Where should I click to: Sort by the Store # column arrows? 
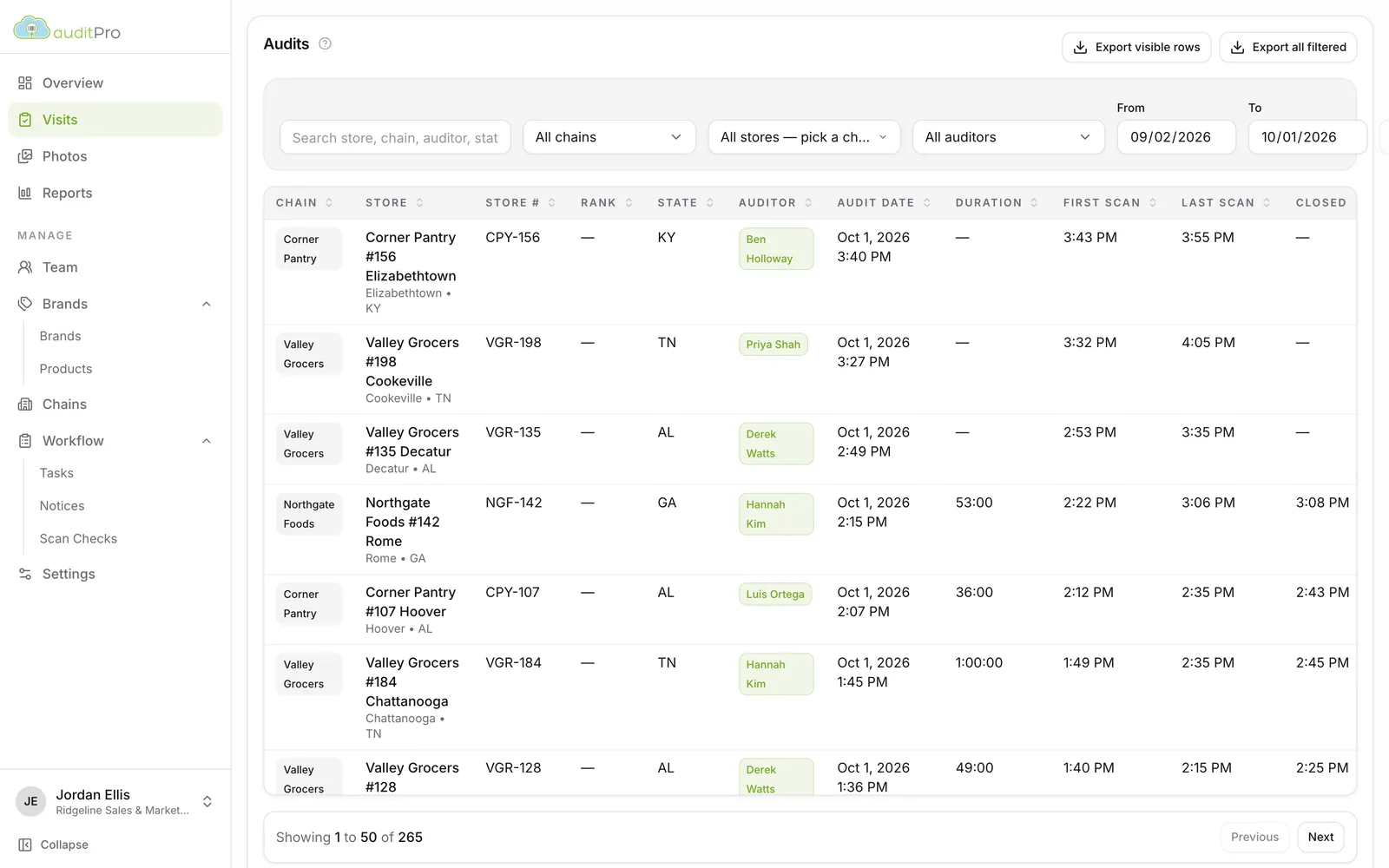551,202
